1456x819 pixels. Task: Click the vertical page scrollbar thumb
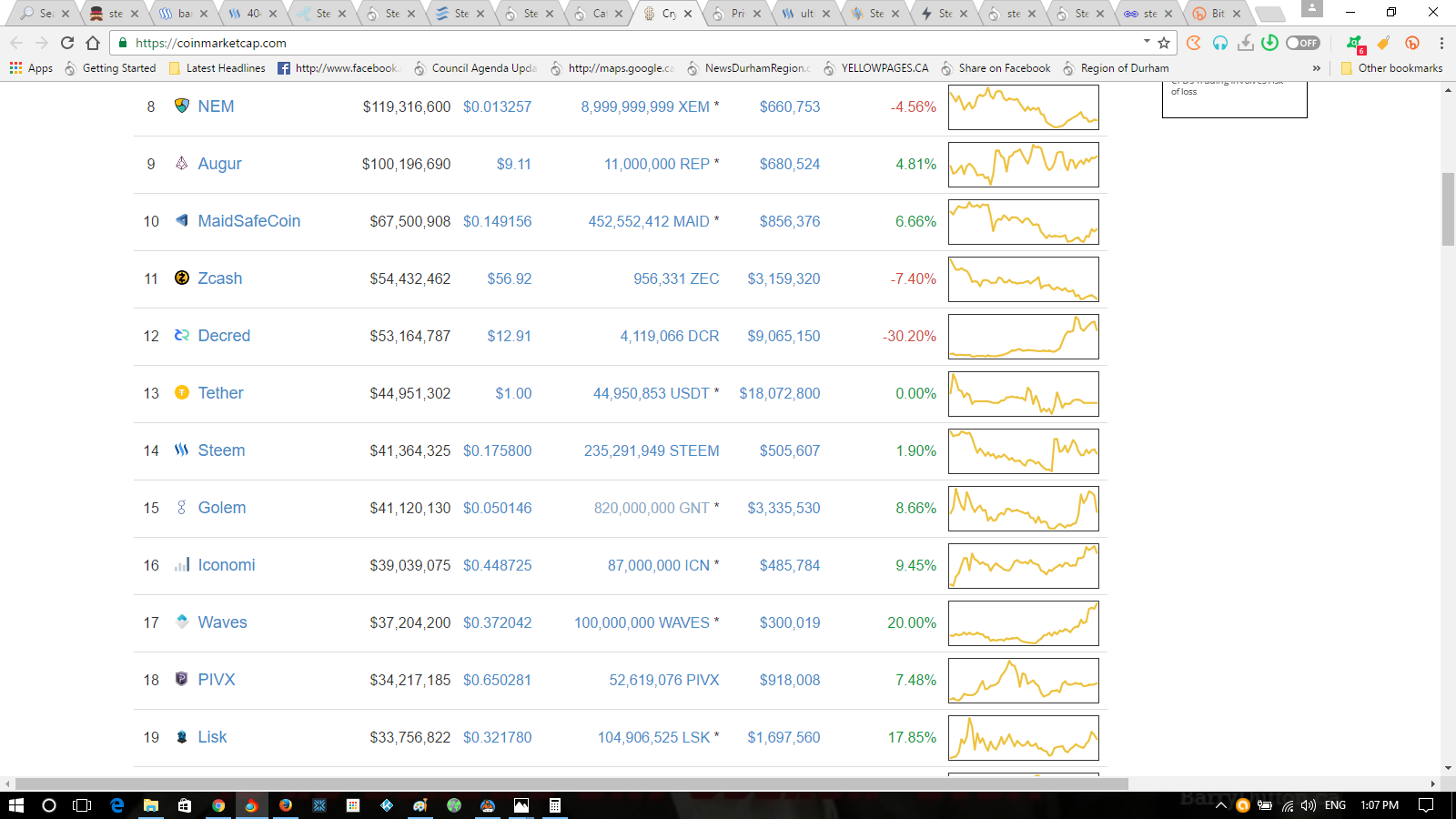tap(1448, 208)
